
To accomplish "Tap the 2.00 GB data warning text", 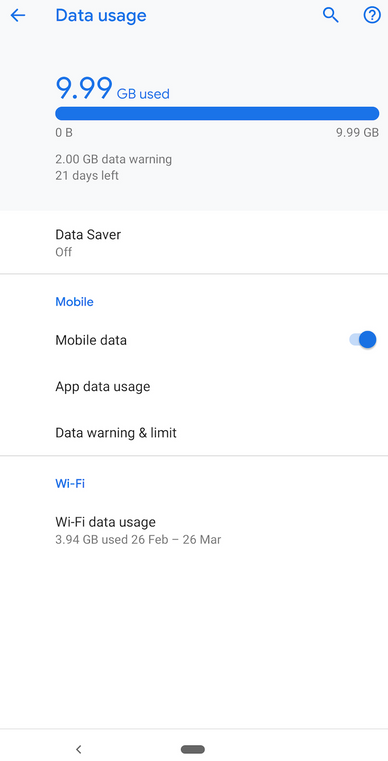I will point(114,159).
